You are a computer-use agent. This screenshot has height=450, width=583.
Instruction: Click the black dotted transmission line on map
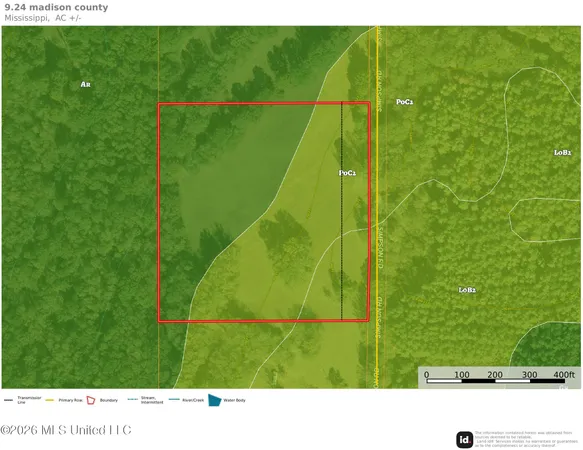coord(342,210)
